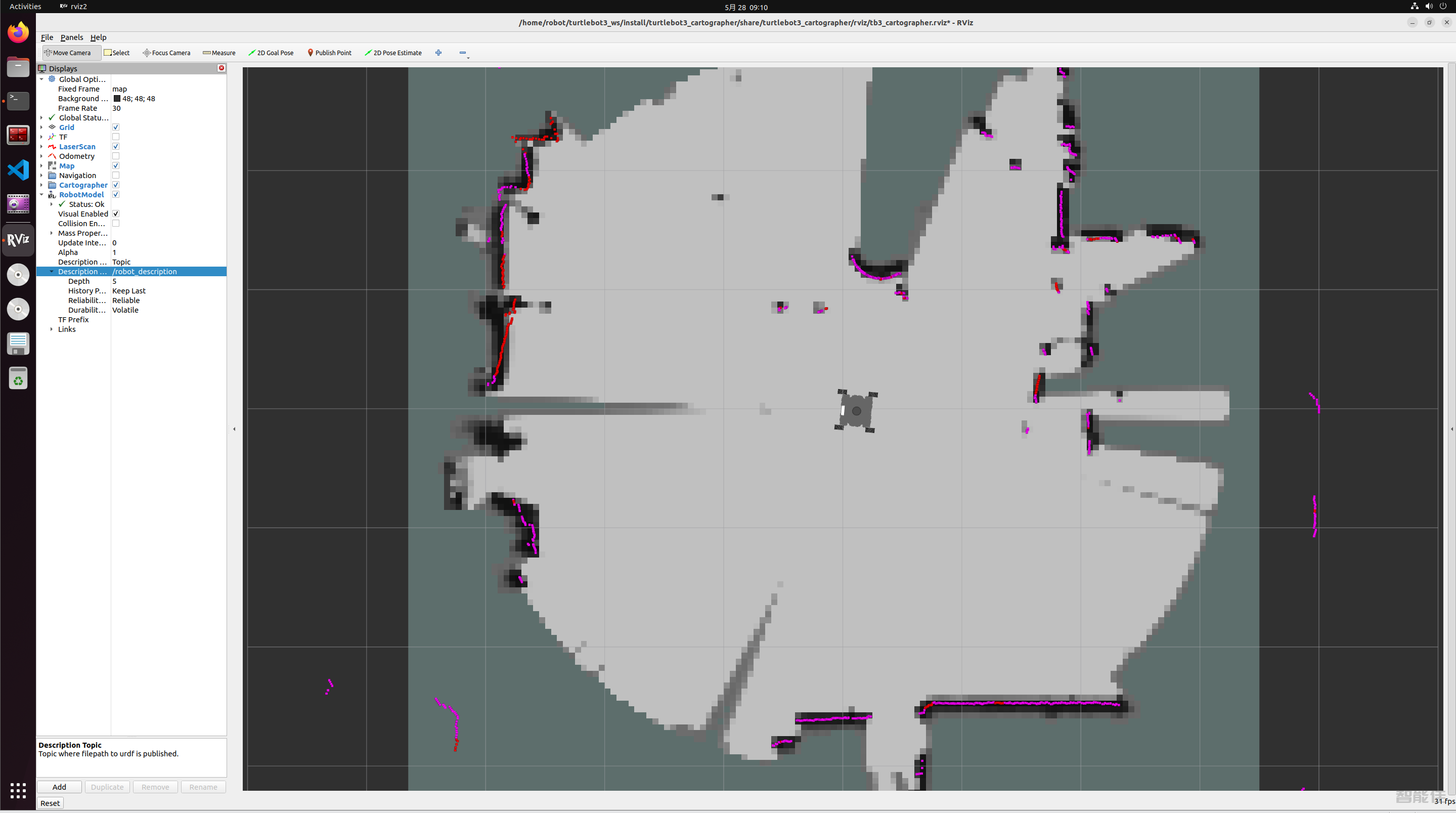Open Visual Studio Code from the dock
1456x813 pixels.
pyautogui.click(x=18, y=169)
